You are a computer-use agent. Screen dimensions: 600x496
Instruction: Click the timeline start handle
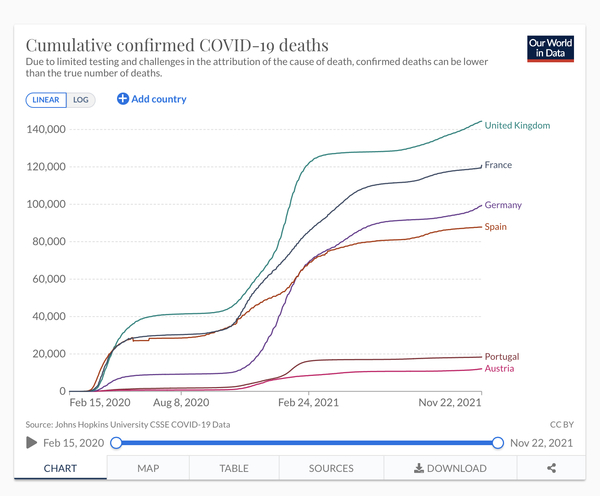point(116,443)
